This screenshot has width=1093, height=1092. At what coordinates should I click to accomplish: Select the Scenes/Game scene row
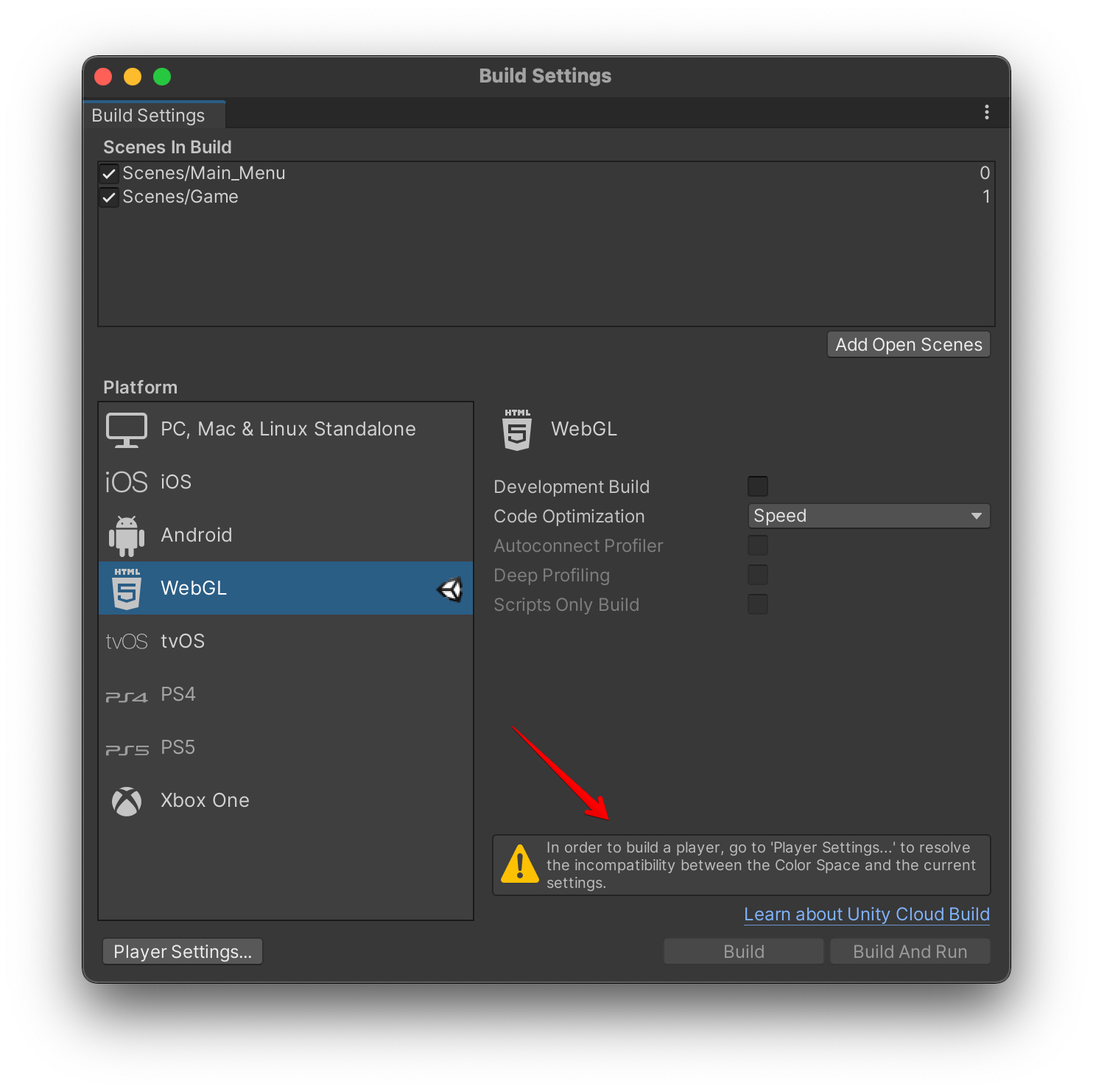point(546,197)
